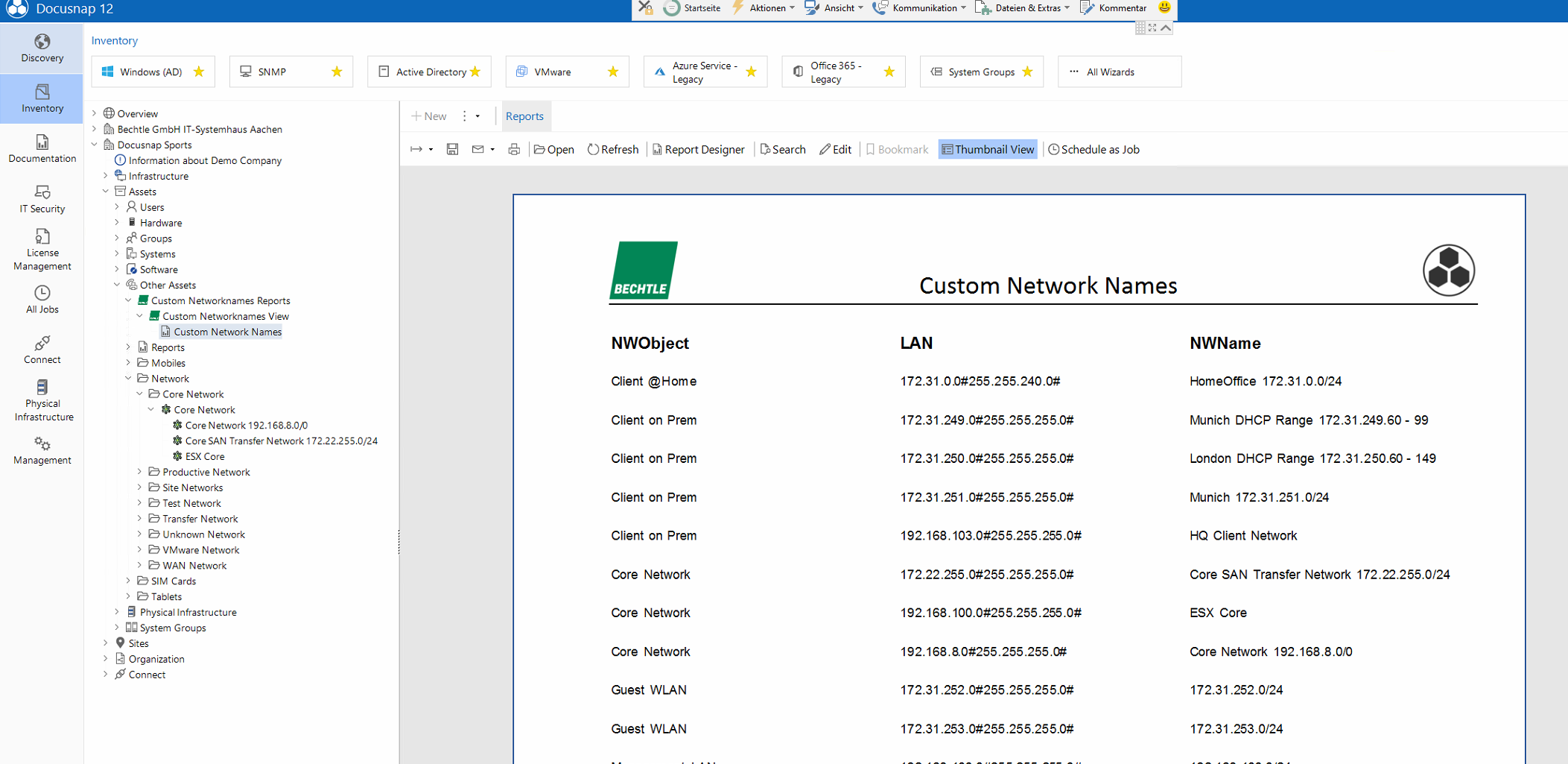Select ESX Core in the tree

pyautogui.click(x=205, y=456)
